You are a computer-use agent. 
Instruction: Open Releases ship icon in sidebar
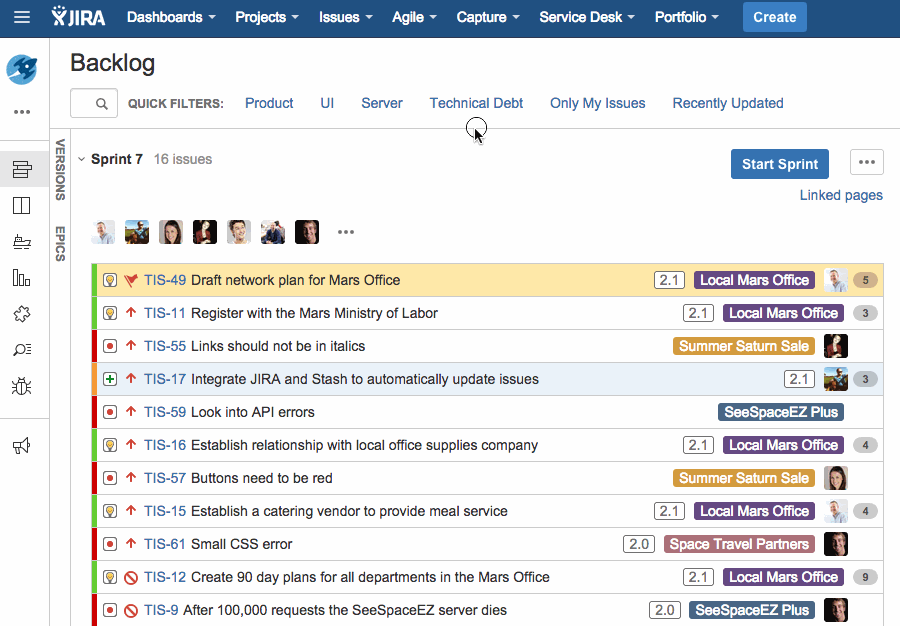22,242
